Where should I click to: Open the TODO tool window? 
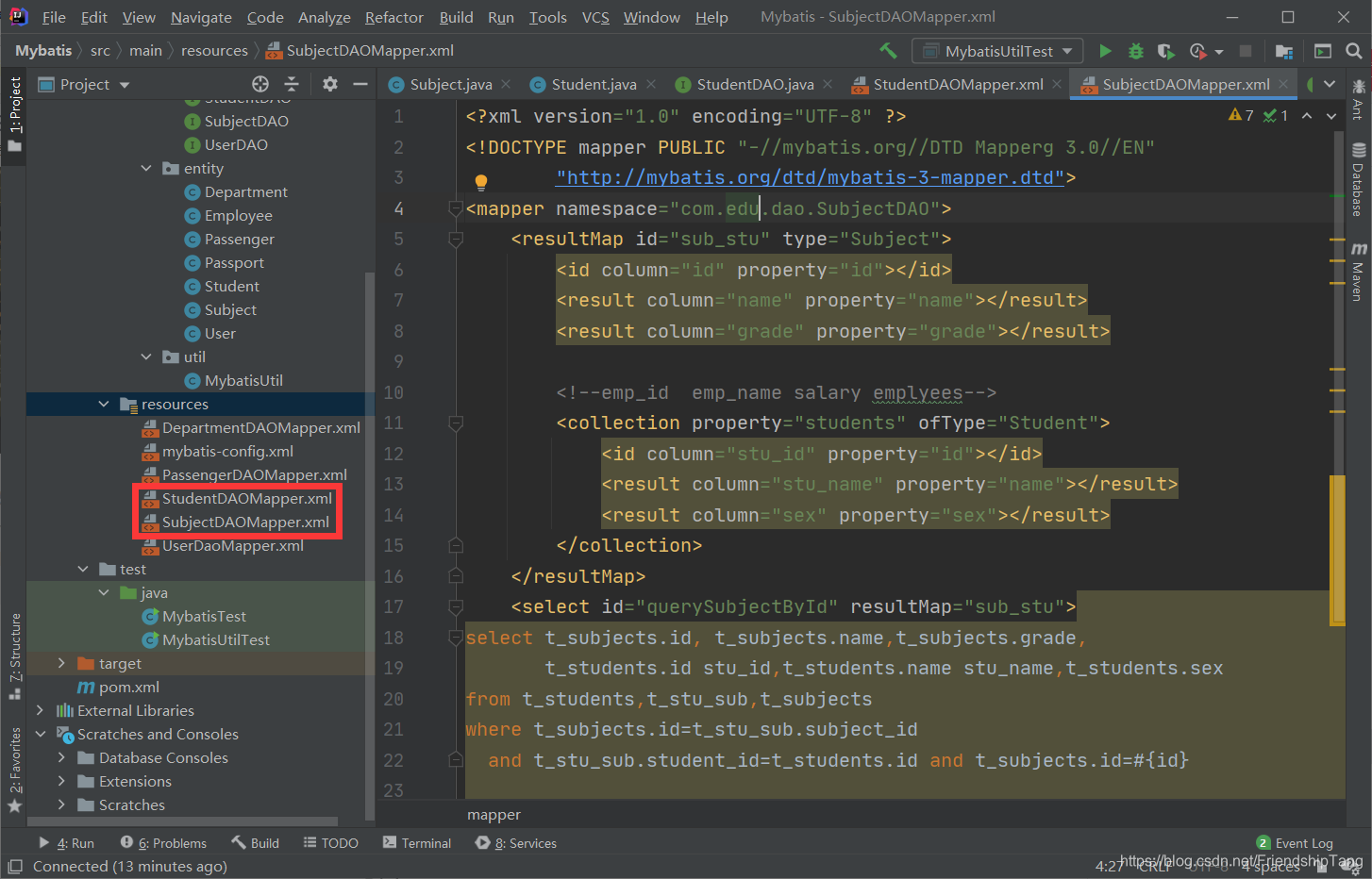click(330, 843)
